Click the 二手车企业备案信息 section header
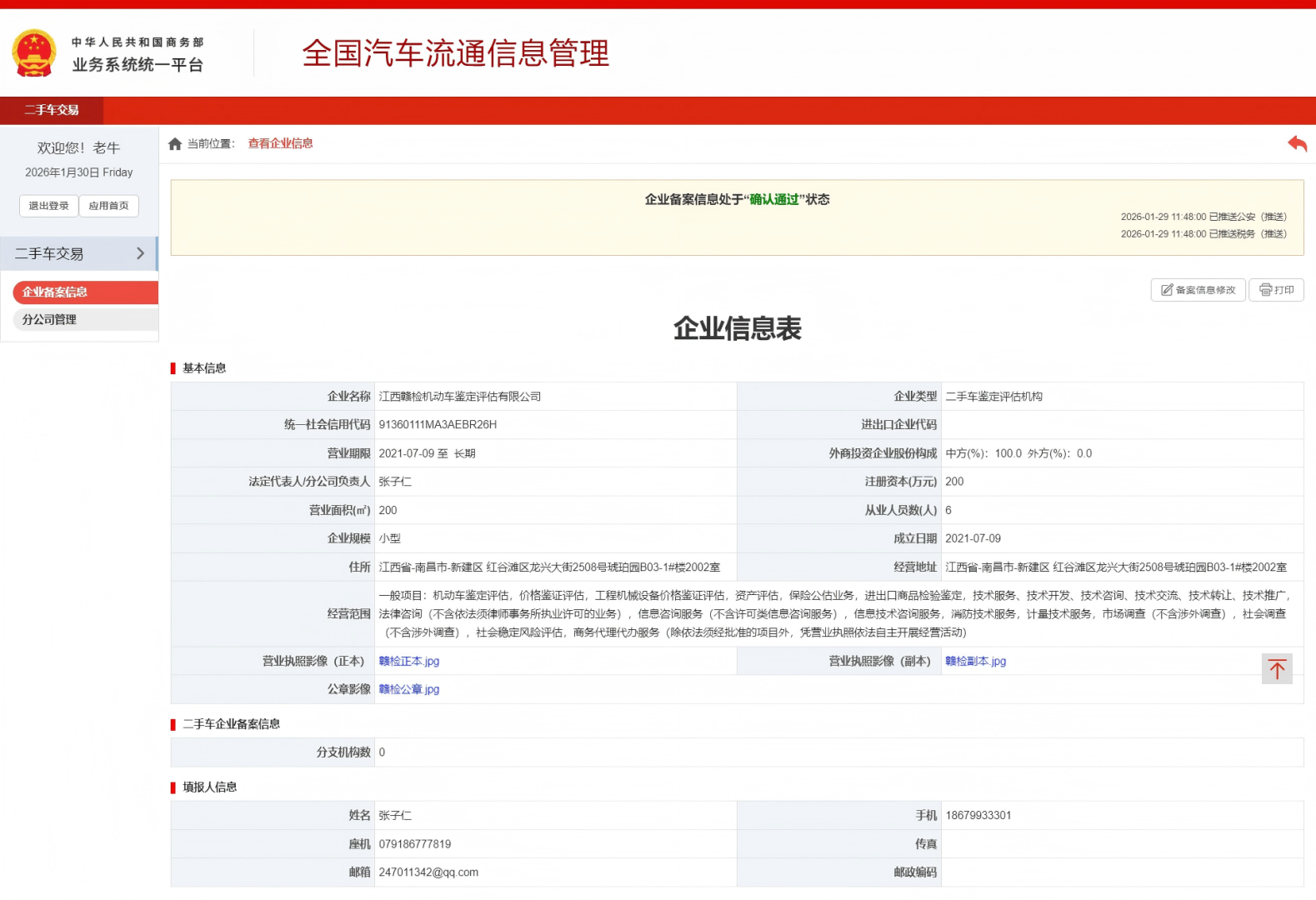1316x900 pixels. [232, 724]
